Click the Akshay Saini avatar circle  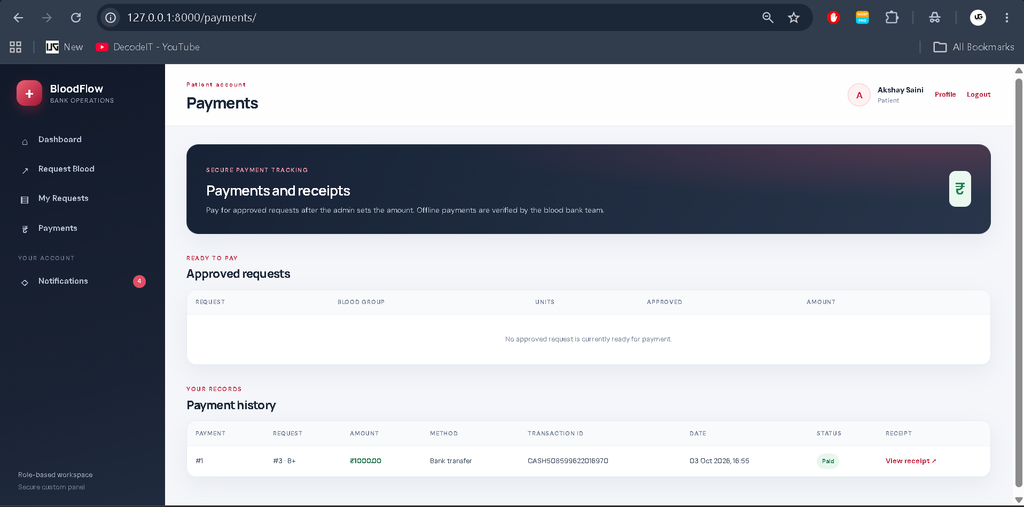click(859, 95)
